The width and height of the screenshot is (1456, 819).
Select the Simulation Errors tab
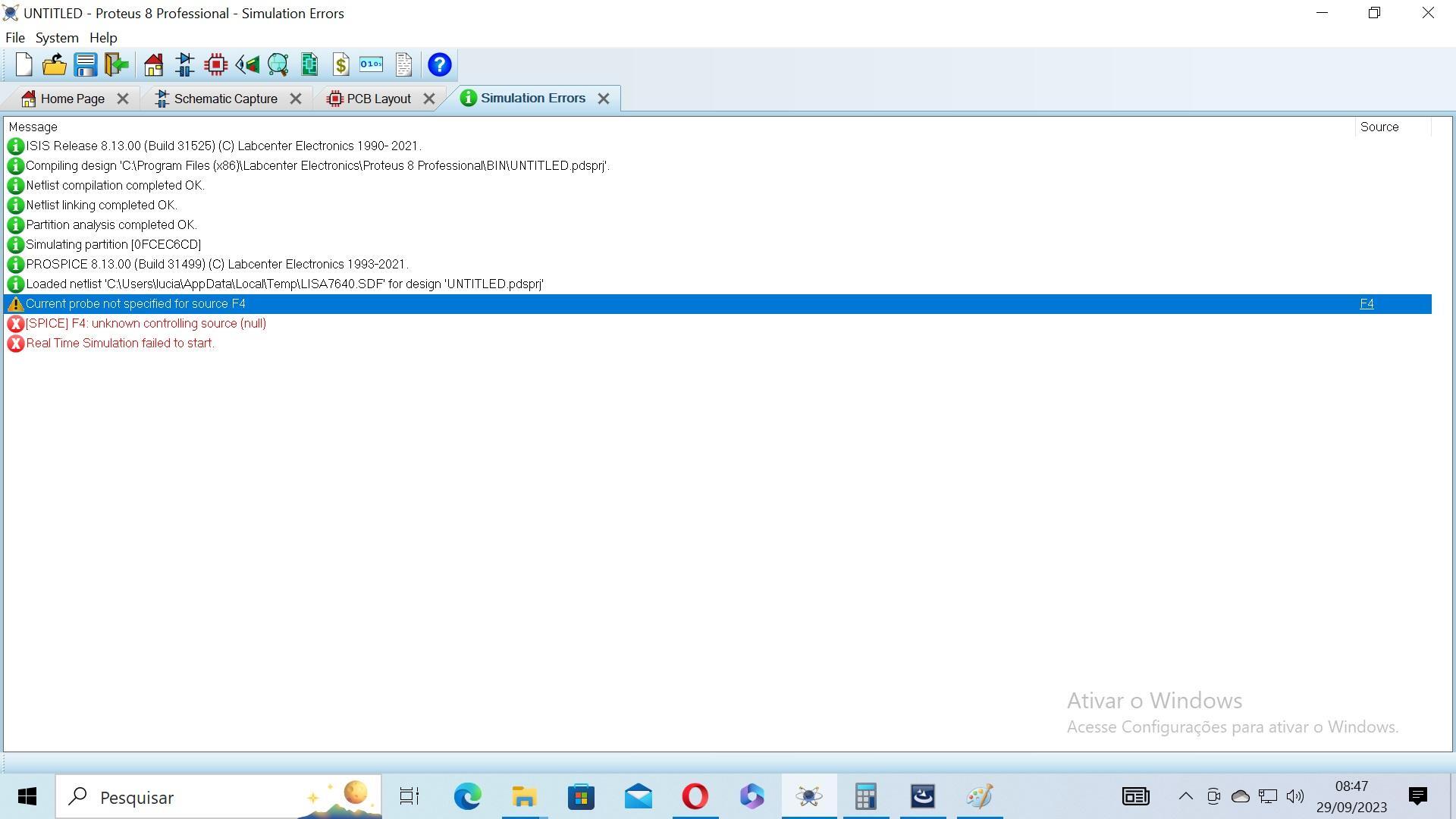[x=532, y=98]
